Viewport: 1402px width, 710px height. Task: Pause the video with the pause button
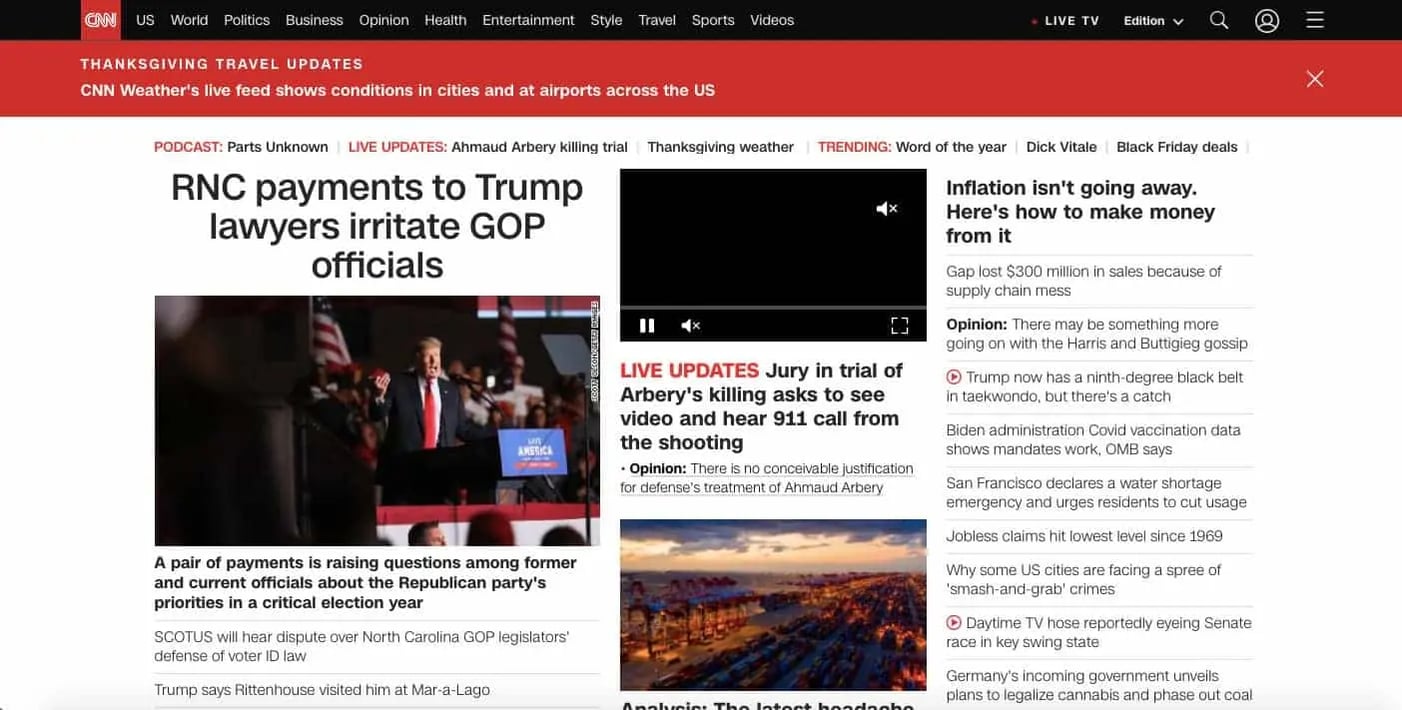point(647,325)
